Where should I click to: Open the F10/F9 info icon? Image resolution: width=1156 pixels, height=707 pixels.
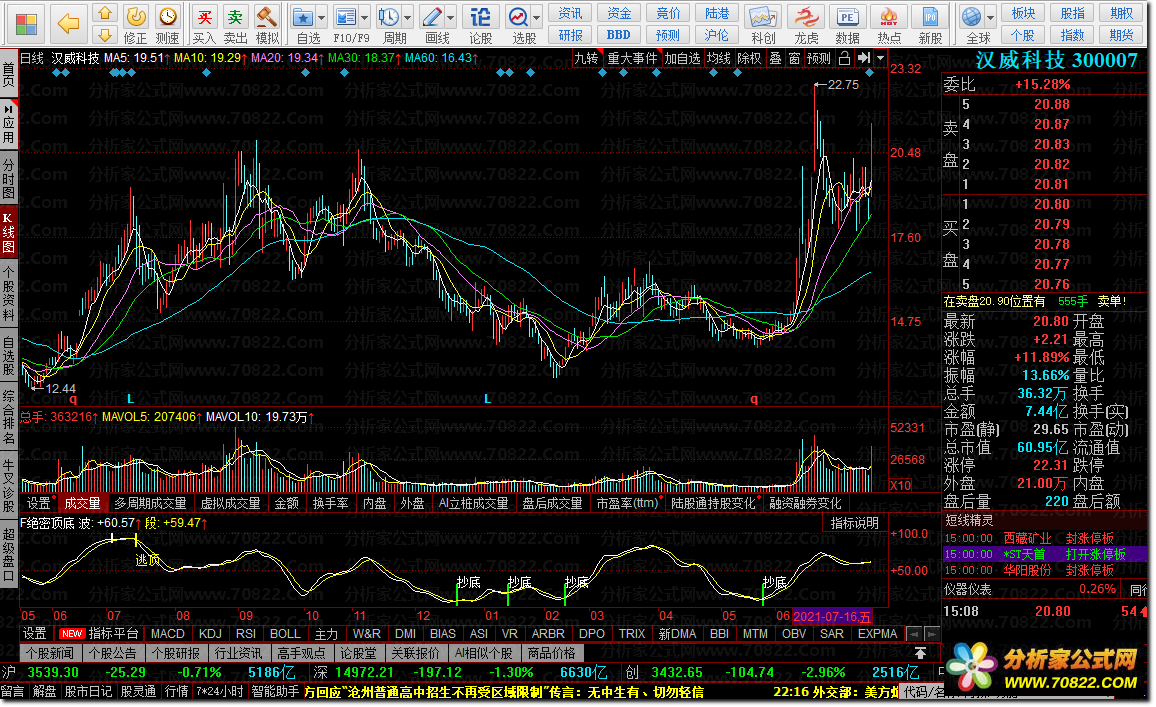344,16
